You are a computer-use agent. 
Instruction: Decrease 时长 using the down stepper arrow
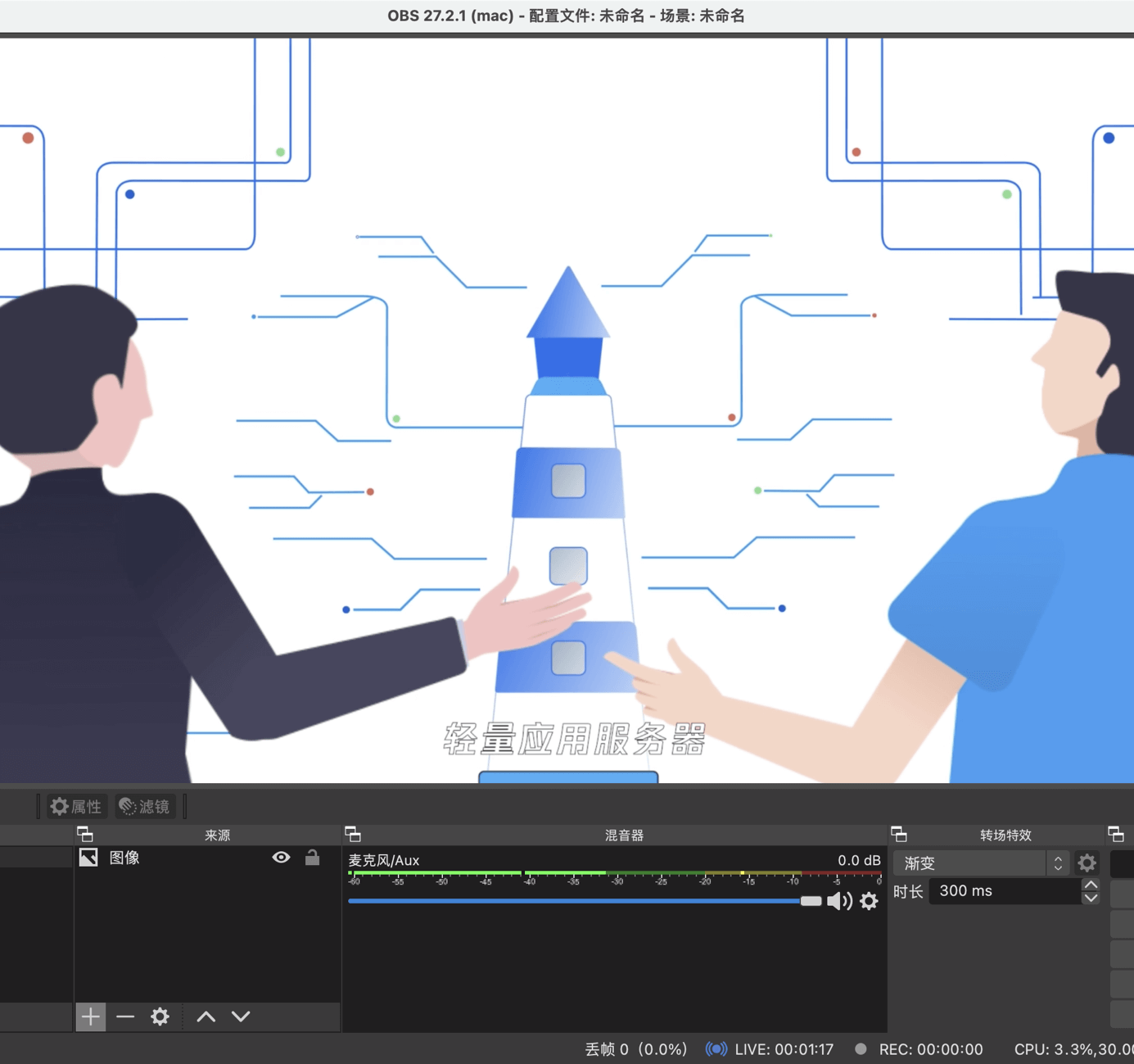[x=1091, y=898]
